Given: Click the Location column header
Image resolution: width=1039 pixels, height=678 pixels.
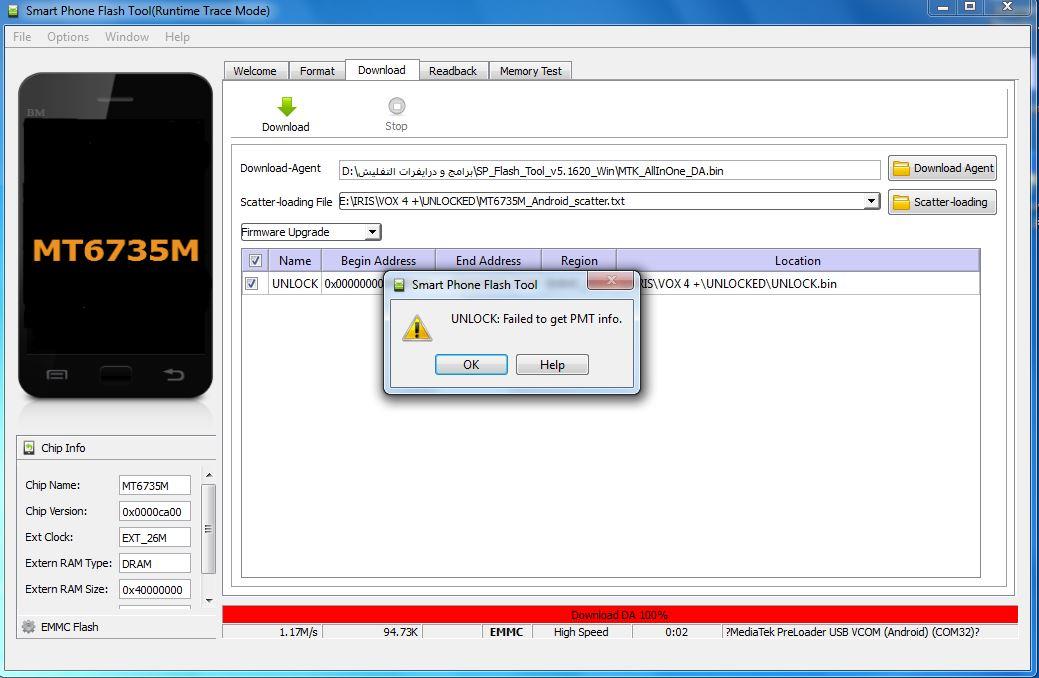Looking at the screenshot, I should [798, 260].
